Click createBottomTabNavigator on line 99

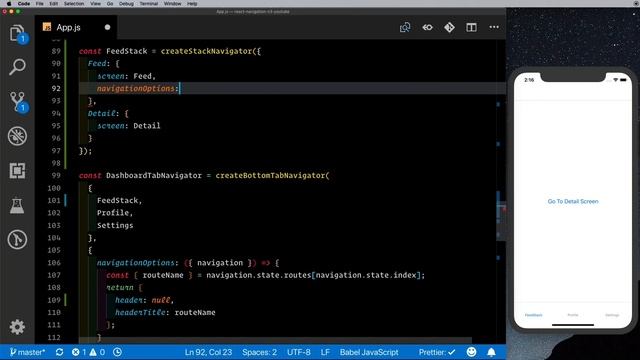tap(270, 176)
